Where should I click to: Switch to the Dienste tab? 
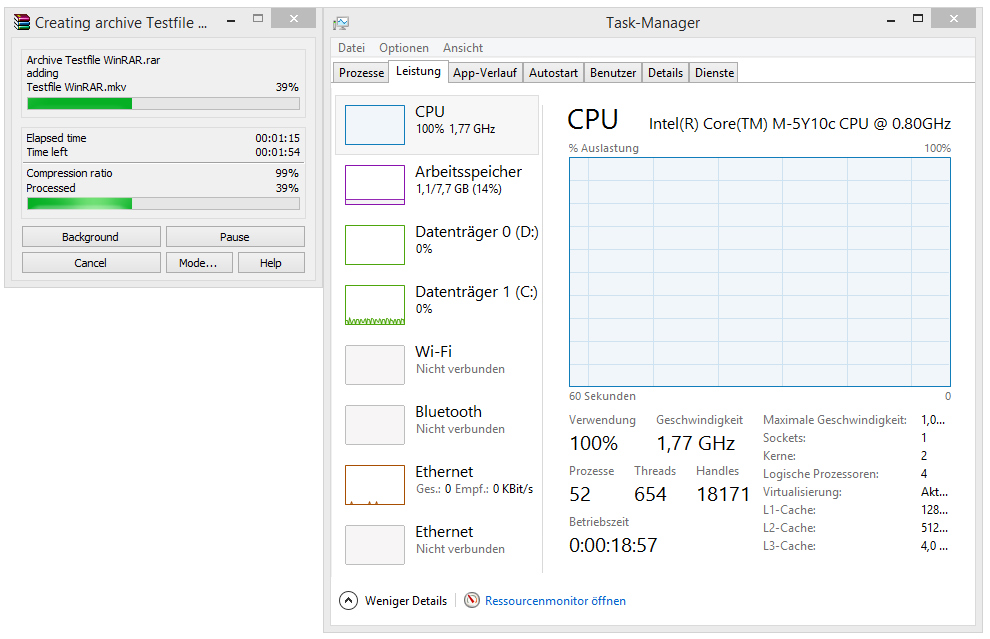714,73
